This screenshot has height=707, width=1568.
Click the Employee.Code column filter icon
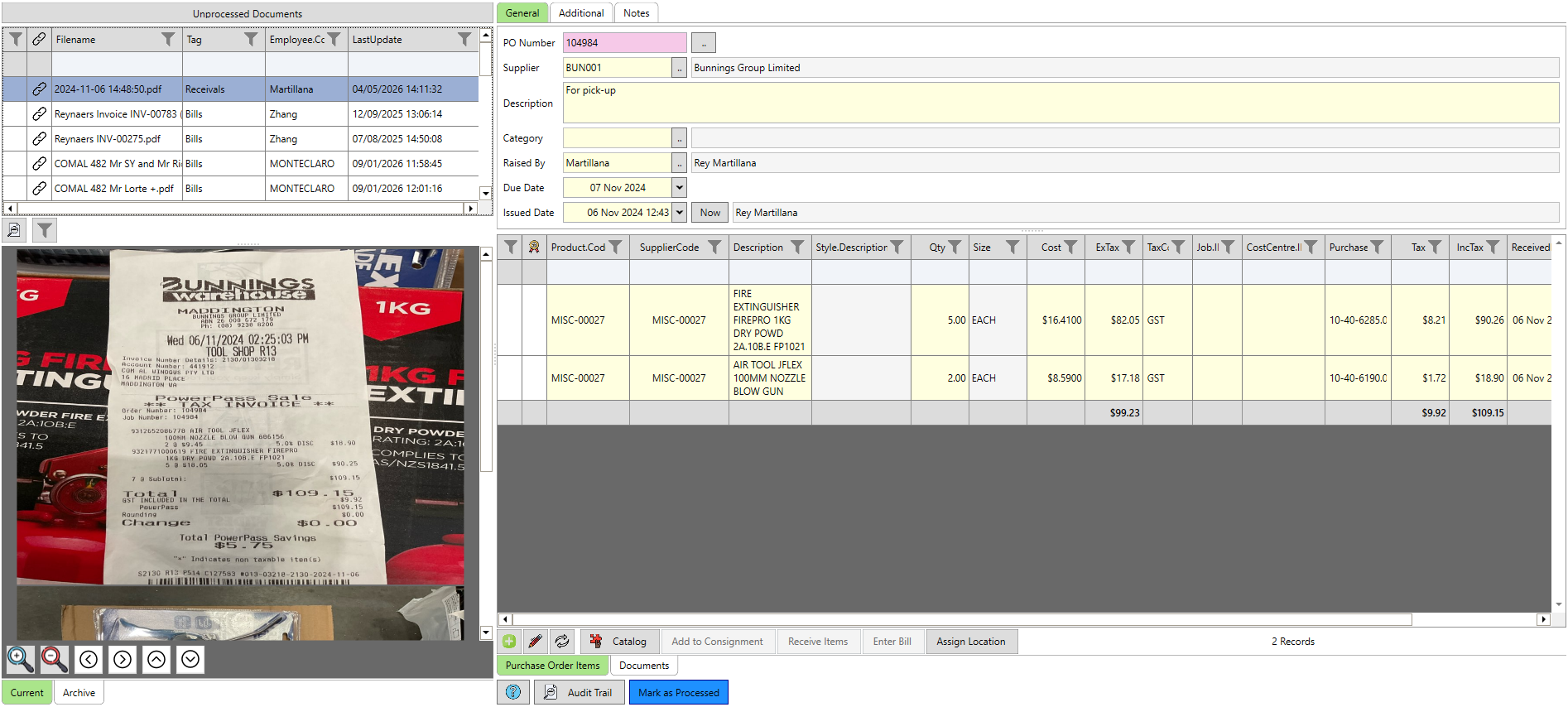click(334, 39)
